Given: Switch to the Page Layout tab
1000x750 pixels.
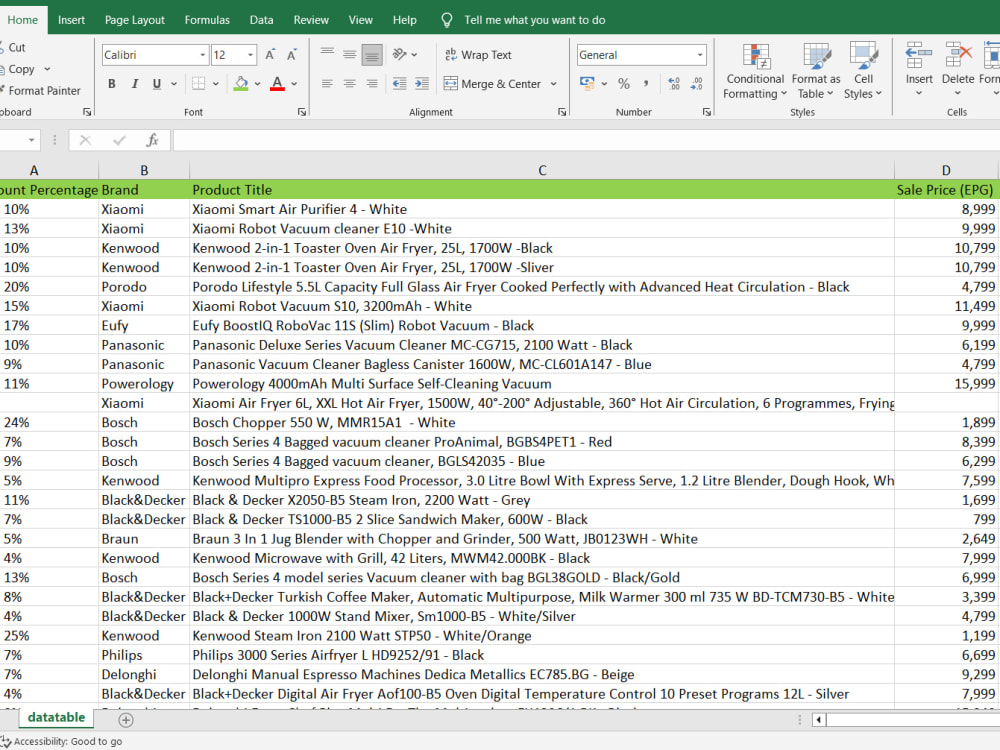Looking at the screenshot, I should (x=135, y=20).
